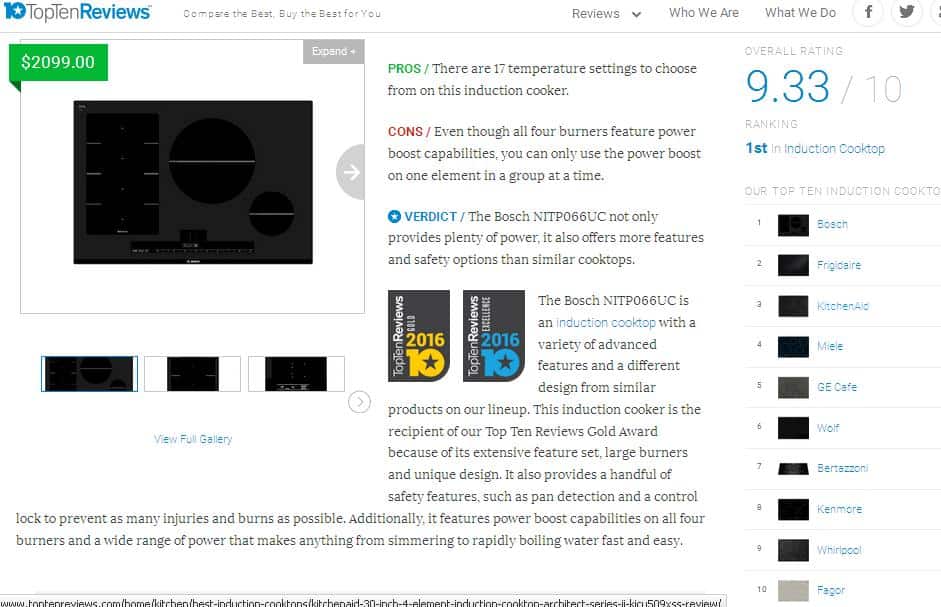Open the Whirlpool review link
The image size is (941, 607).
(839, 549)
